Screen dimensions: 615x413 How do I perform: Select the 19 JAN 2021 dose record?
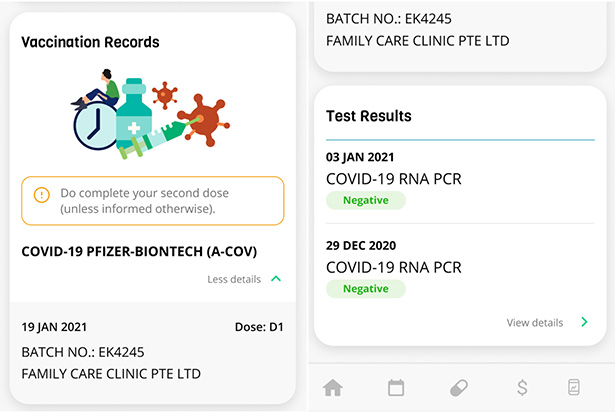(x=153, y=350)
